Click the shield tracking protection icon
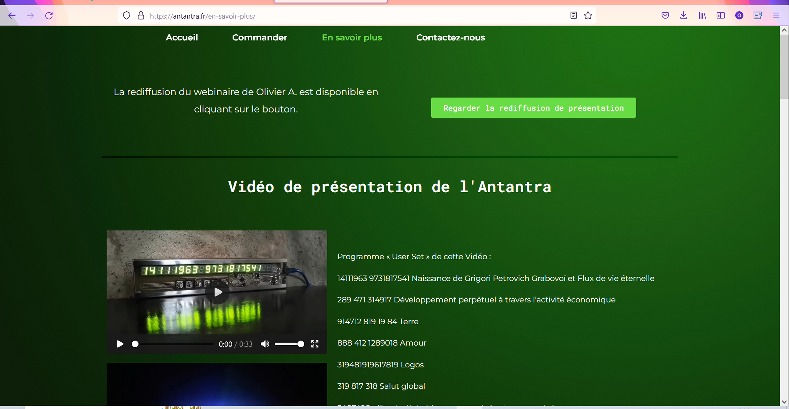This screenshot has width=789, height=409. (126, 16)
